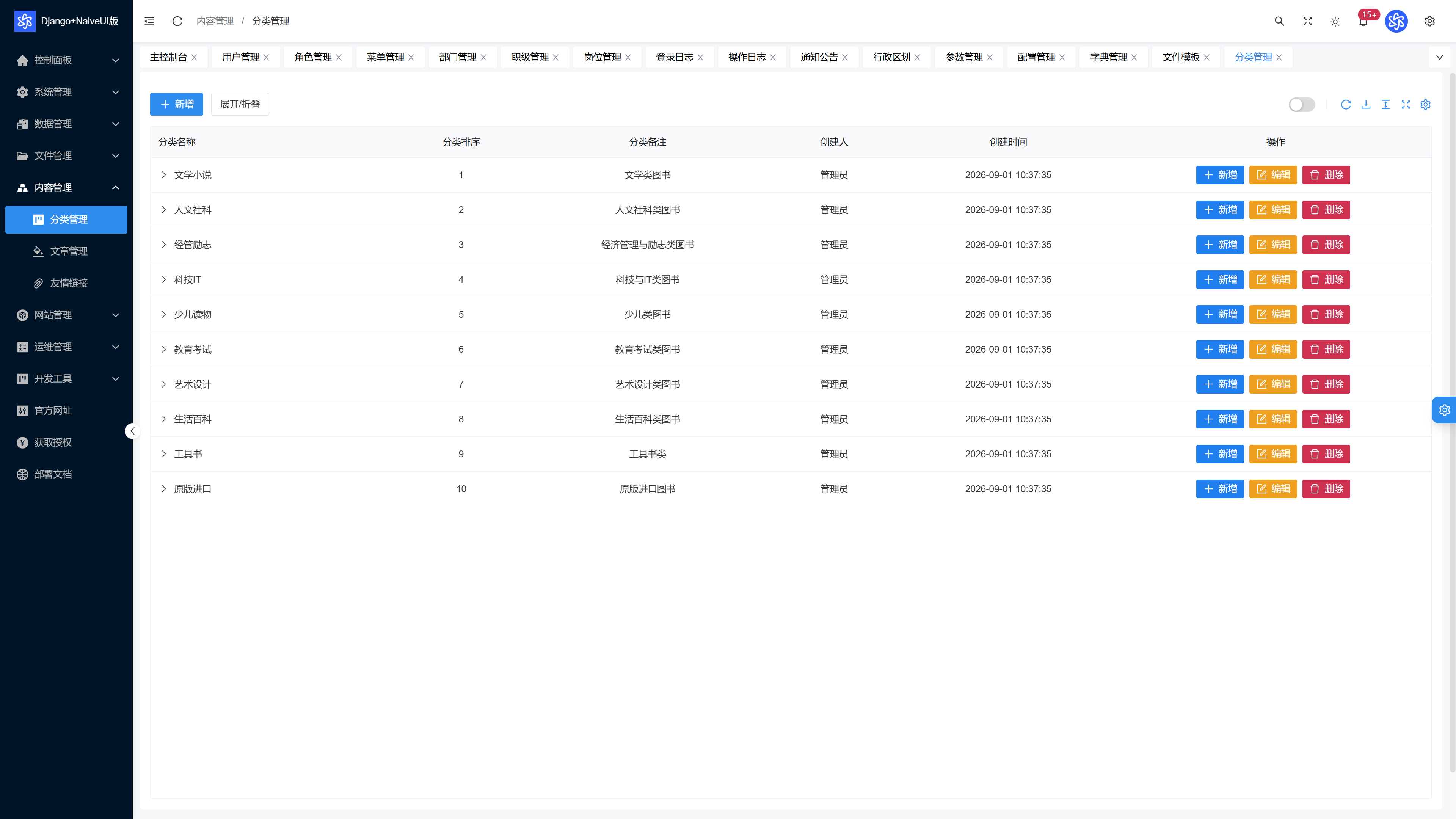
Task: Expand the 系统管理 sidebar menu
Action: (66, 91)
